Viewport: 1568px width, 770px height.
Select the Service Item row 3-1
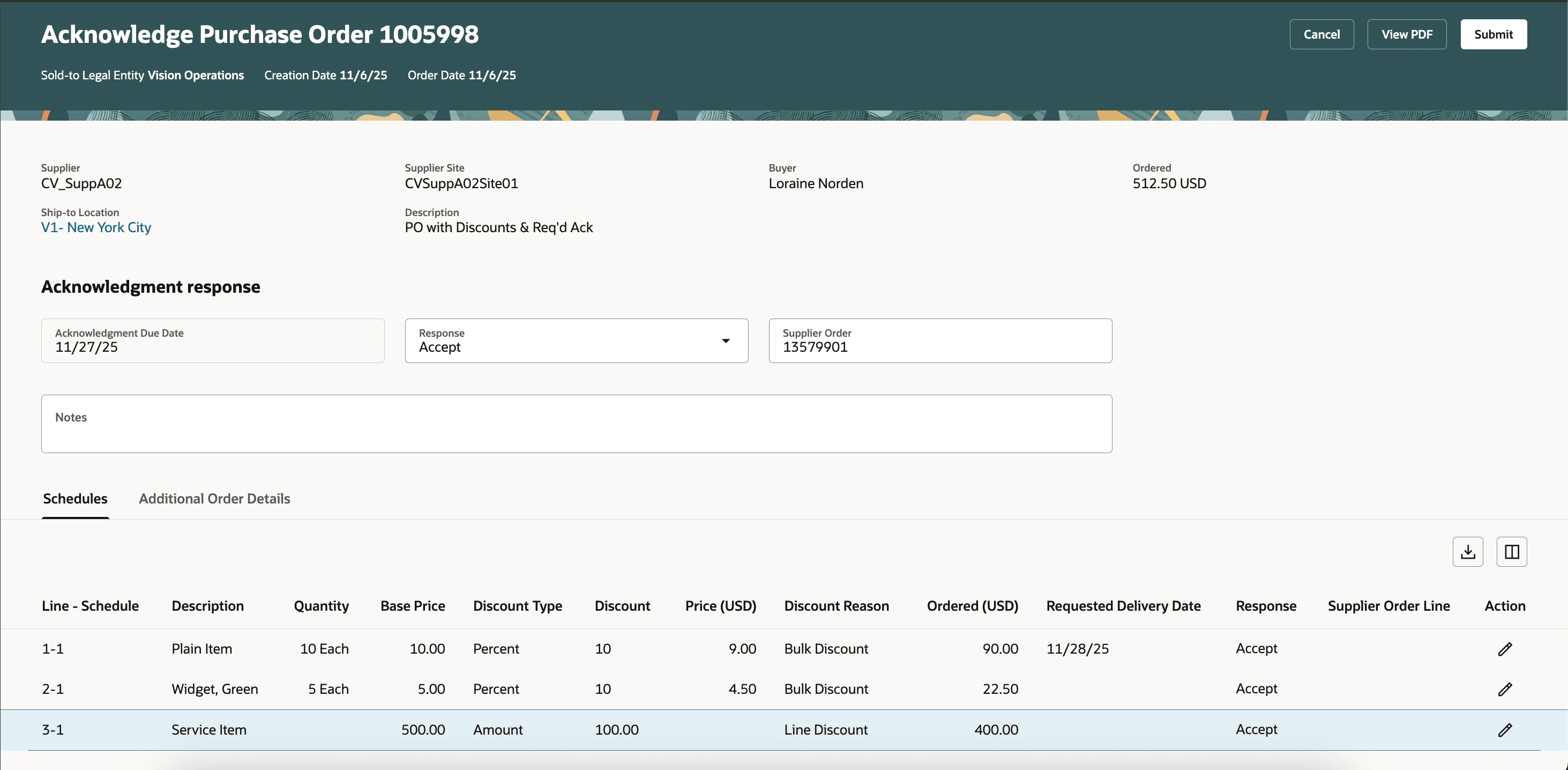[53, 730]
